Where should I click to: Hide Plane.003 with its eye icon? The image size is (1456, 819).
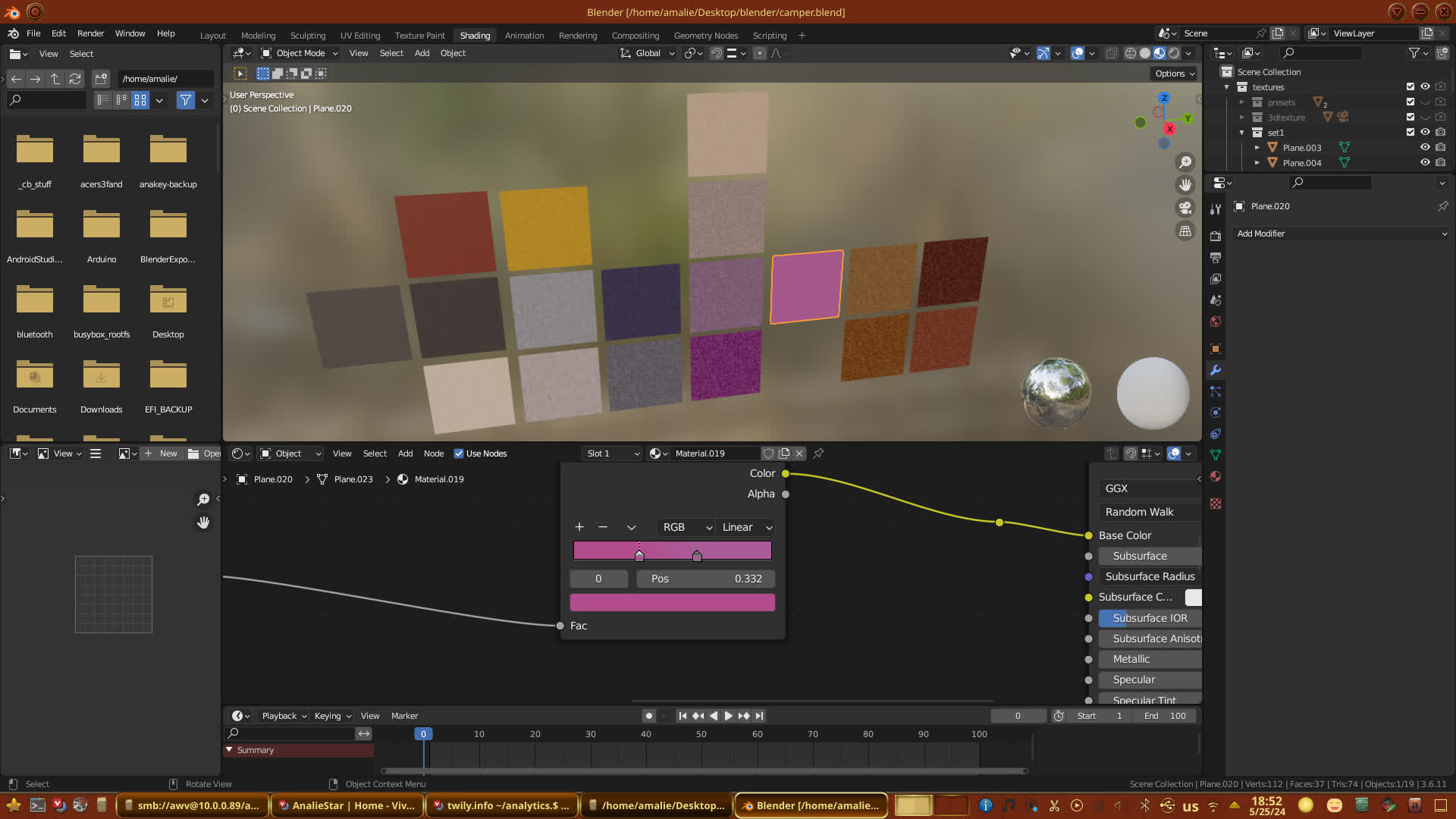coord(1425,148)
